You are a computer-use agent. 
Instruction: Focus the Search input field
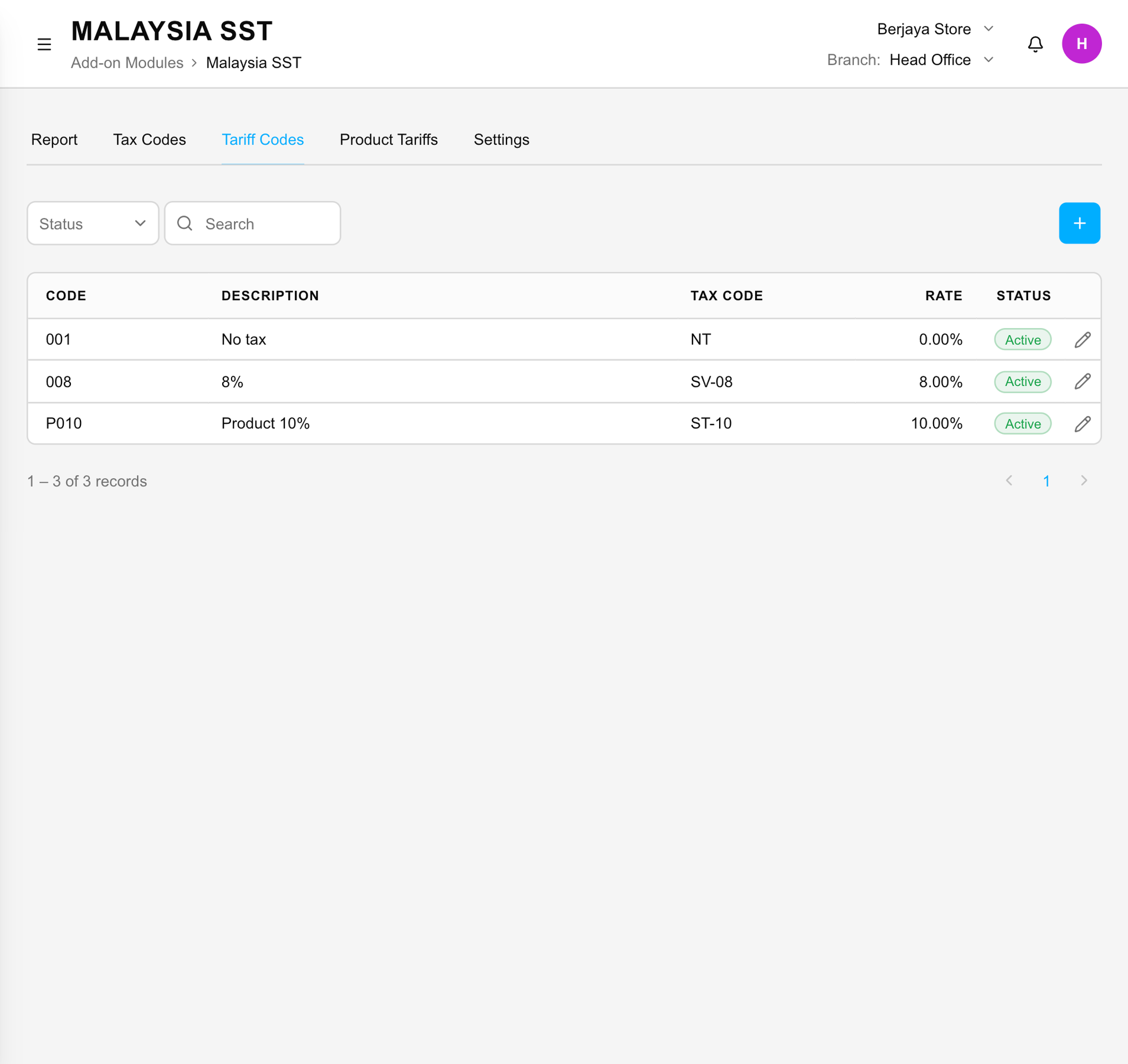(253, 223)
